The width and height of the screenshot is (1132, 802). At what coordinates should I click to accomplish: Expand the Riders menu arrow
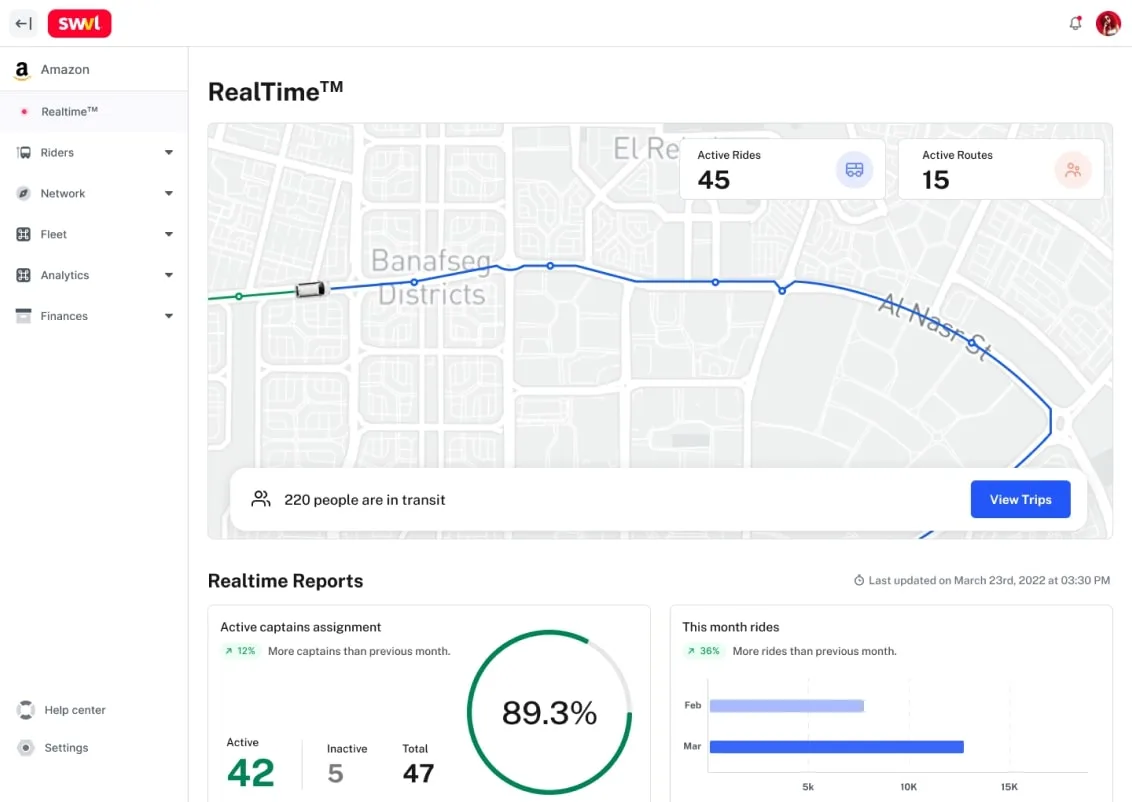click(x=169, y=153)
